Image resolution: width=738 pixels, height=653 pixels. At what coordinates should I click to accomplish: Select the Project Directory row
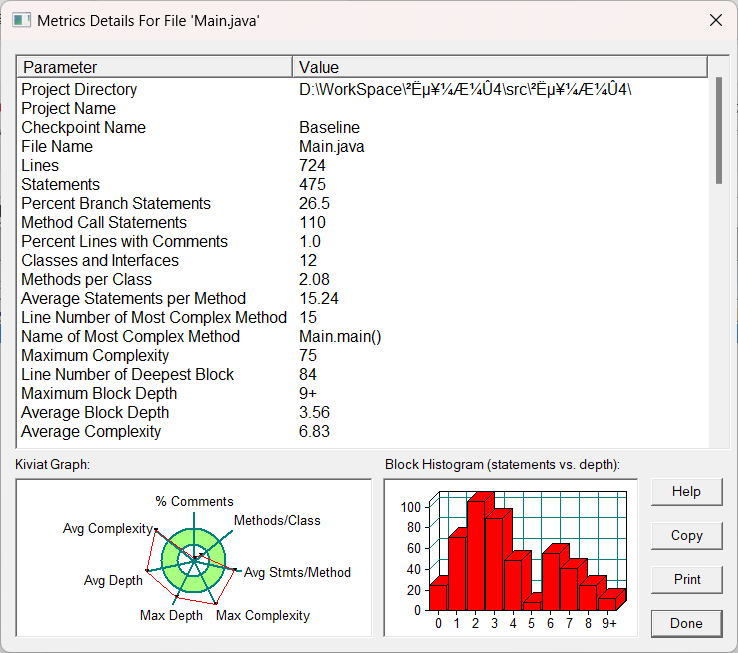tap(80, 90)
